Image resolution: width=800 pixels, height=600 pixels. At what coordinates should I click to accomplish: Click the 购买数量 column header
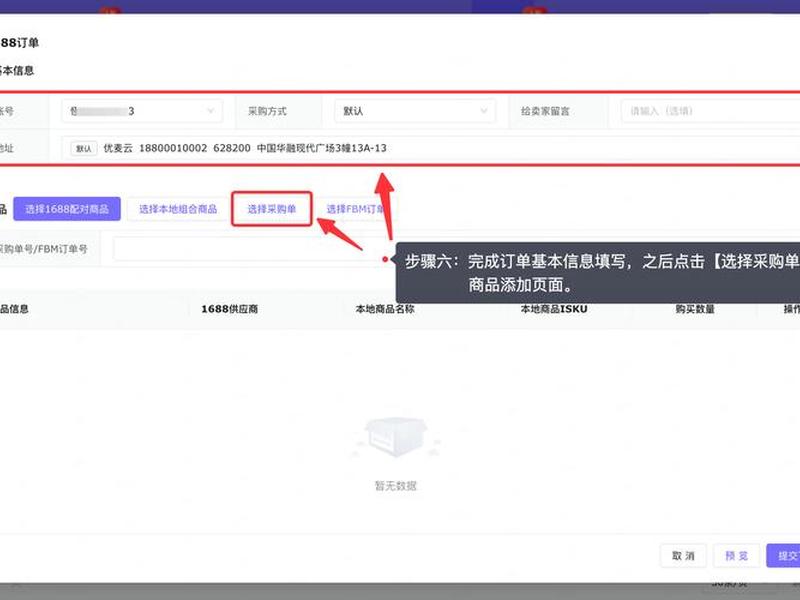695,309
